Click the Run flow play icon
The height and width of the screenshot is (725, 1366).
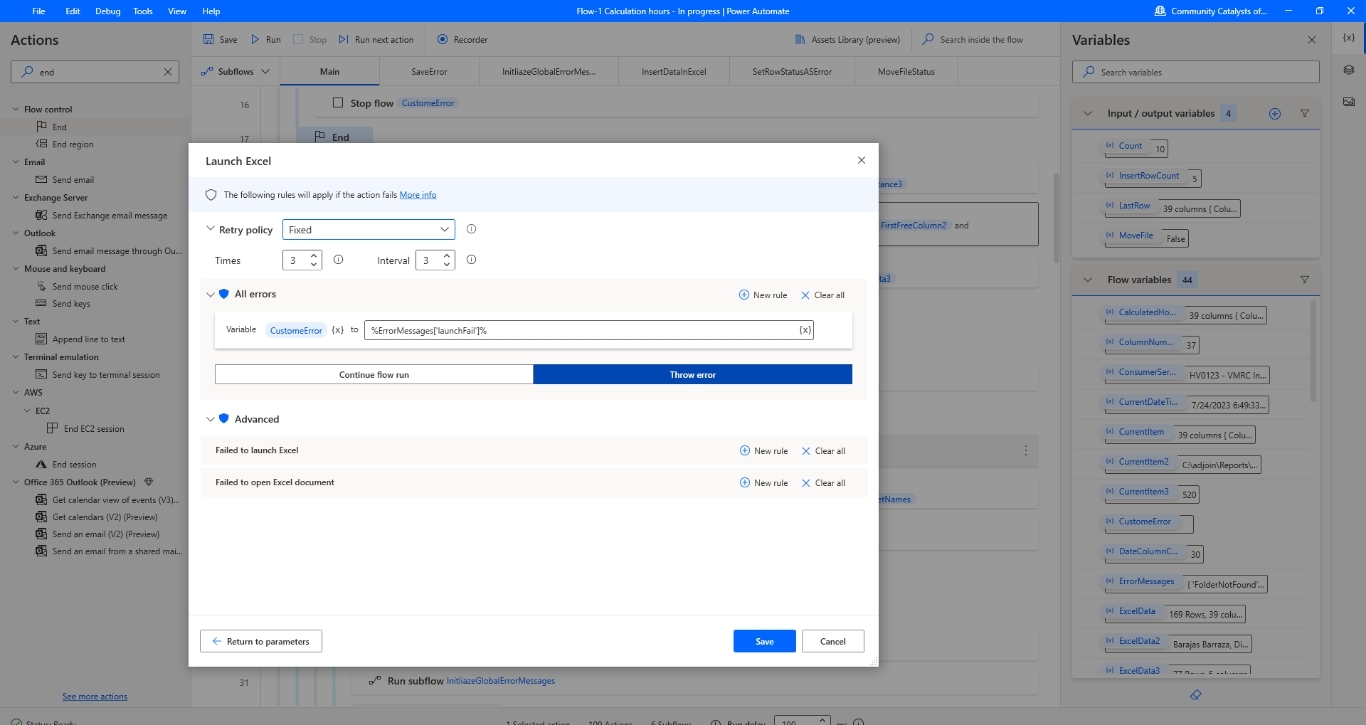pos(256,40)
